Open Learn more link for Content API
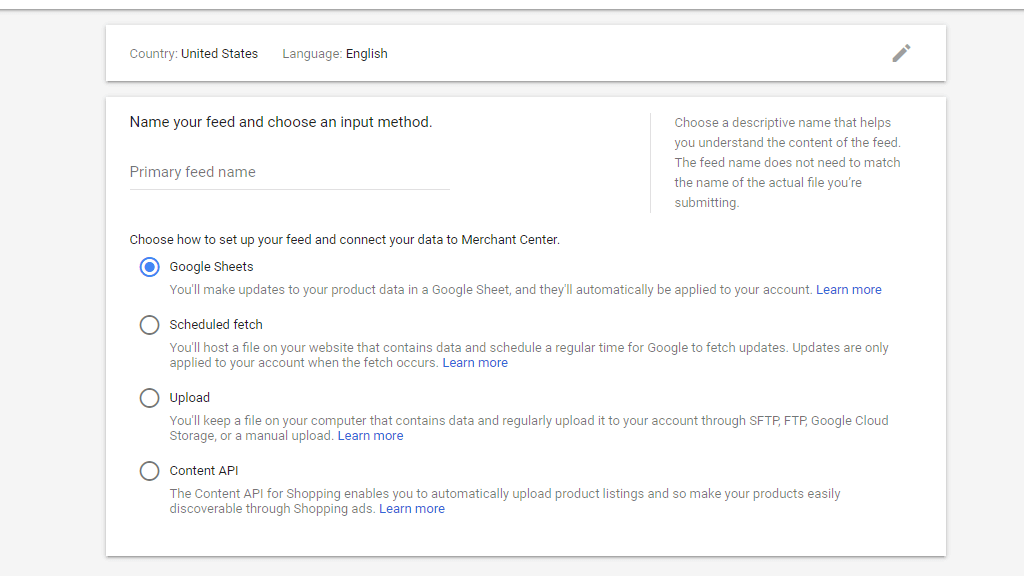 411,509
